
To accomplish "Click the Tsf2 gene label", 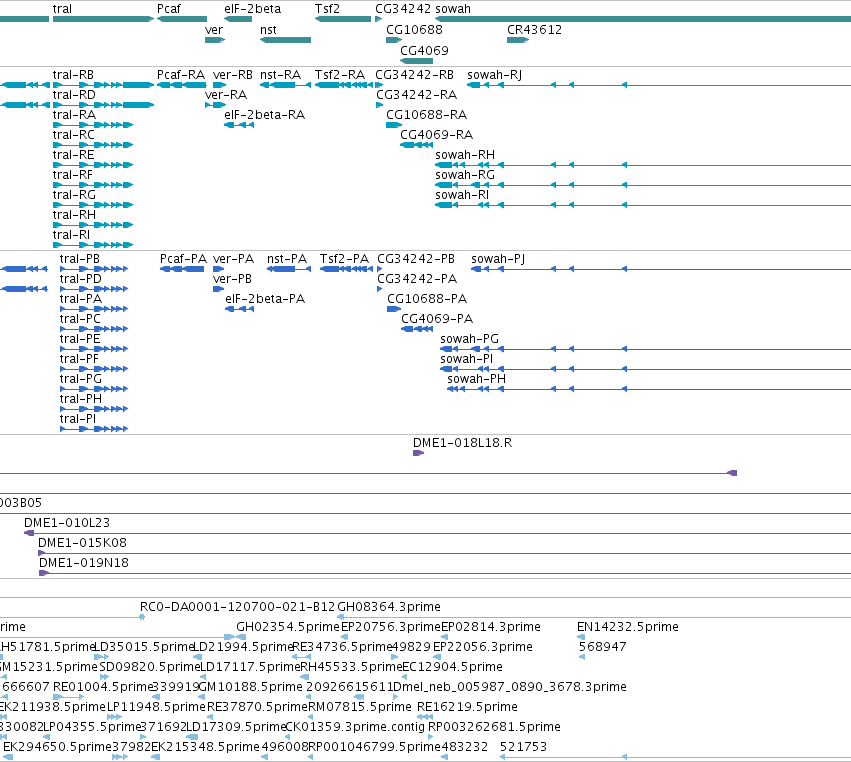I will click(327, 9).
